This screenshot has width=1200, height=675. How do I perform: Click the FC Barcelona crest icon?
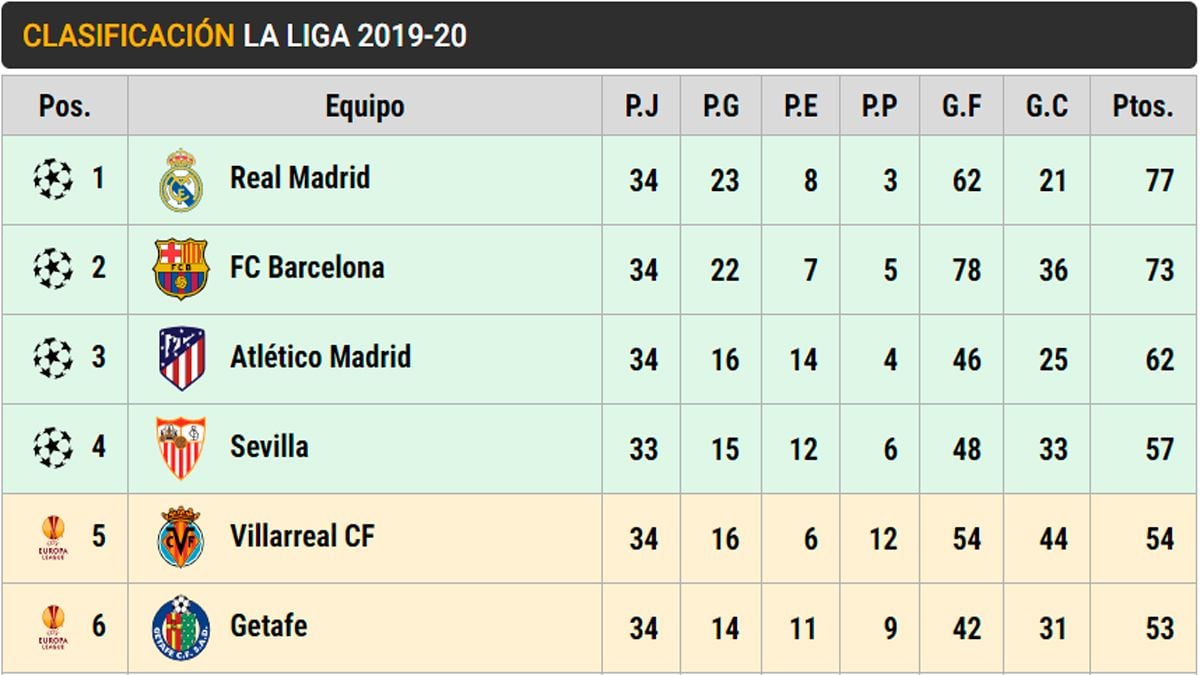tap(181, 269)
